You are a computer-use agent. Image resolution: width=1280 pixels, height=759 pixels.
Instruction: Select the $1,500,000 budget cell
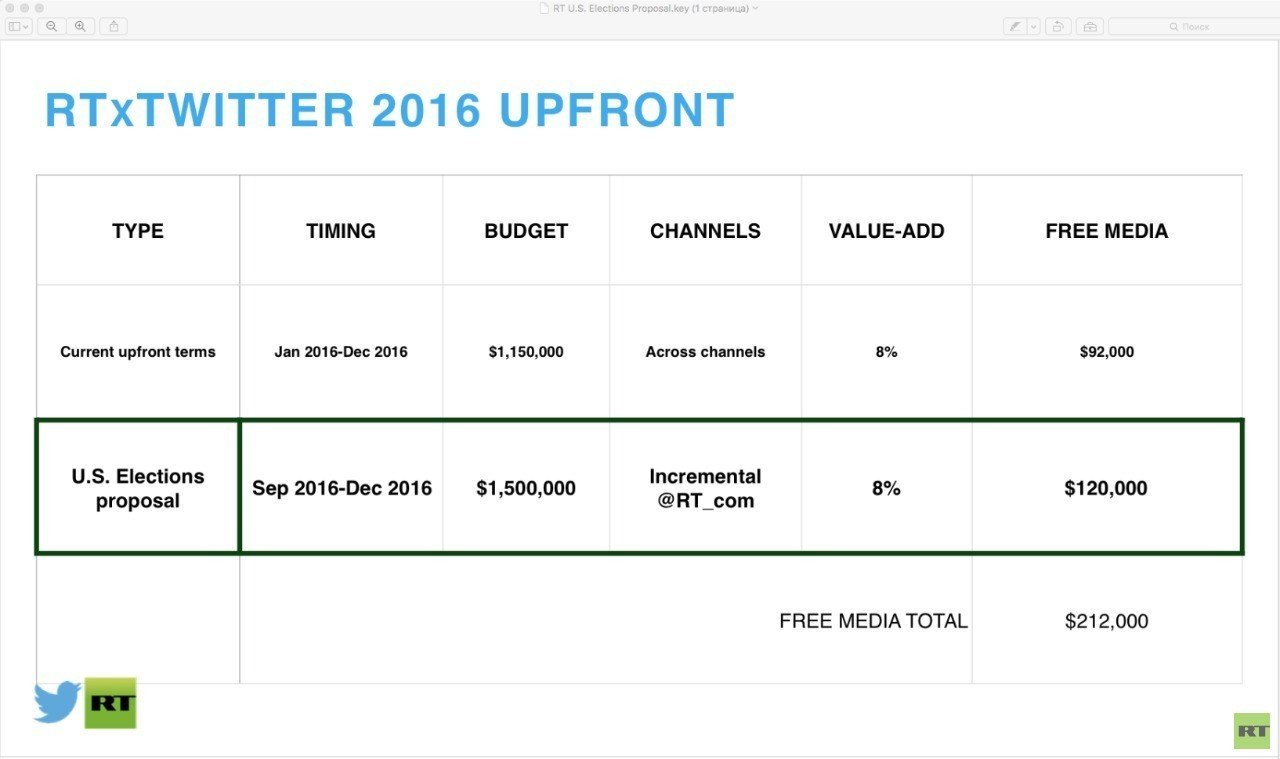click(526, 488)
